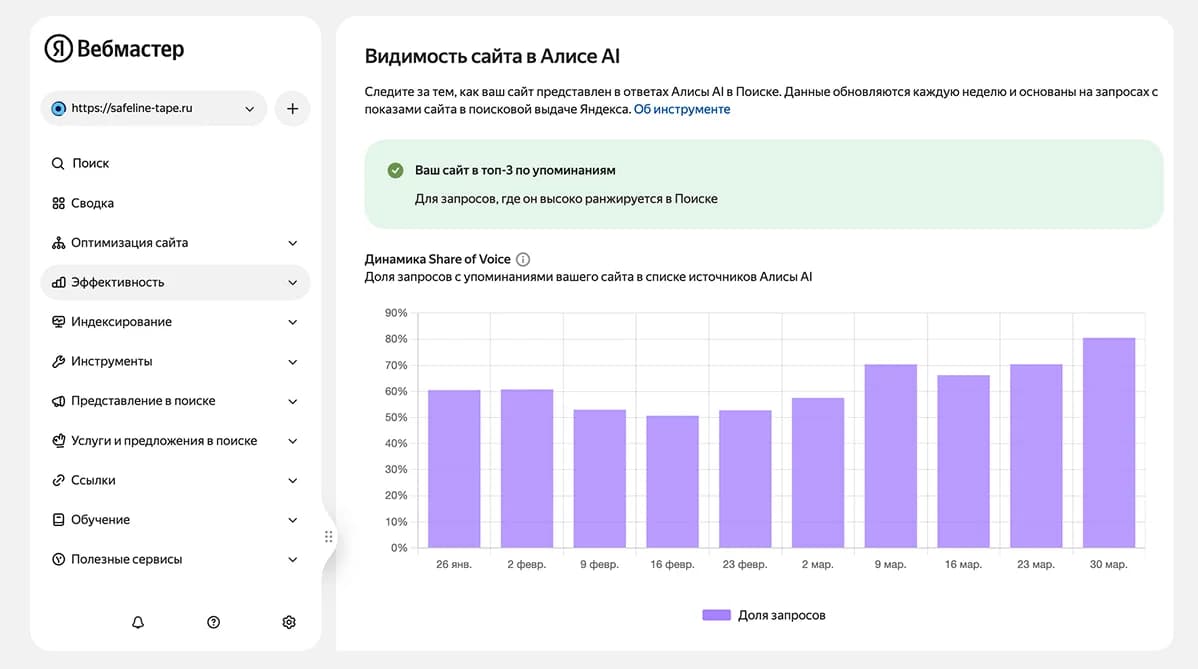Follow the Об инструменте link
This screenshot has width=1198, height=669.
click(682, 109)
